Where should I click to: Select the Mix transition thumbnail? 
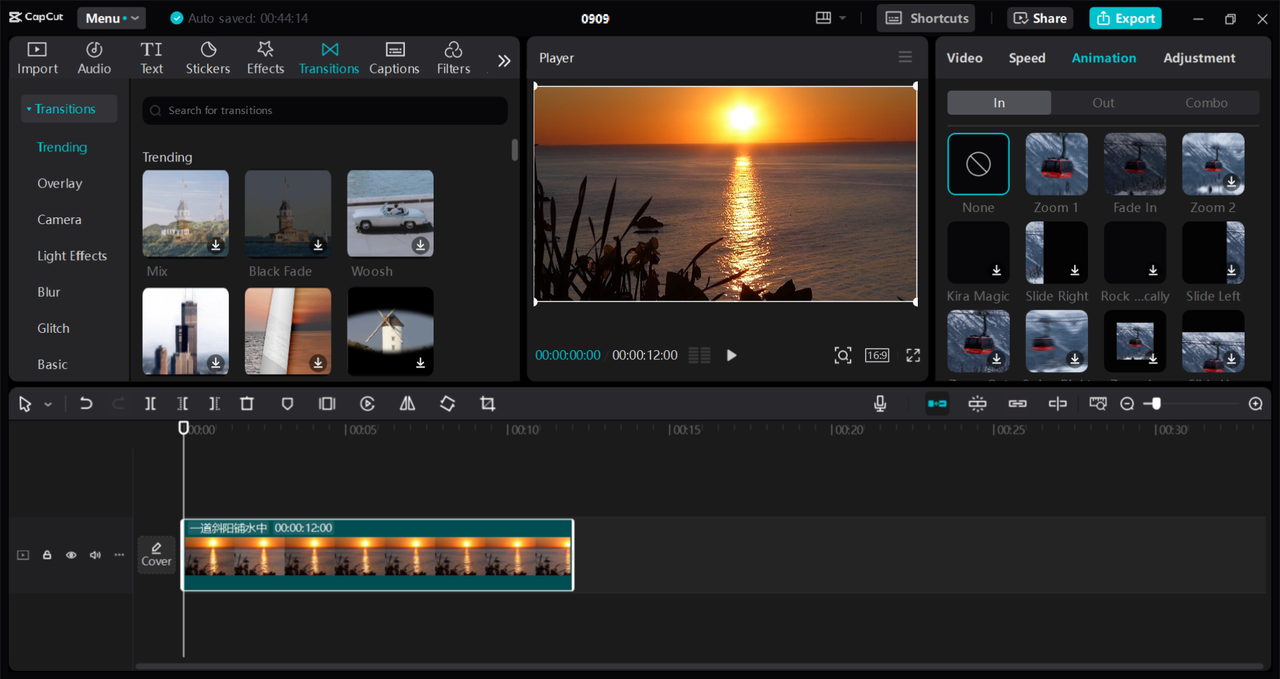point(185,213)
